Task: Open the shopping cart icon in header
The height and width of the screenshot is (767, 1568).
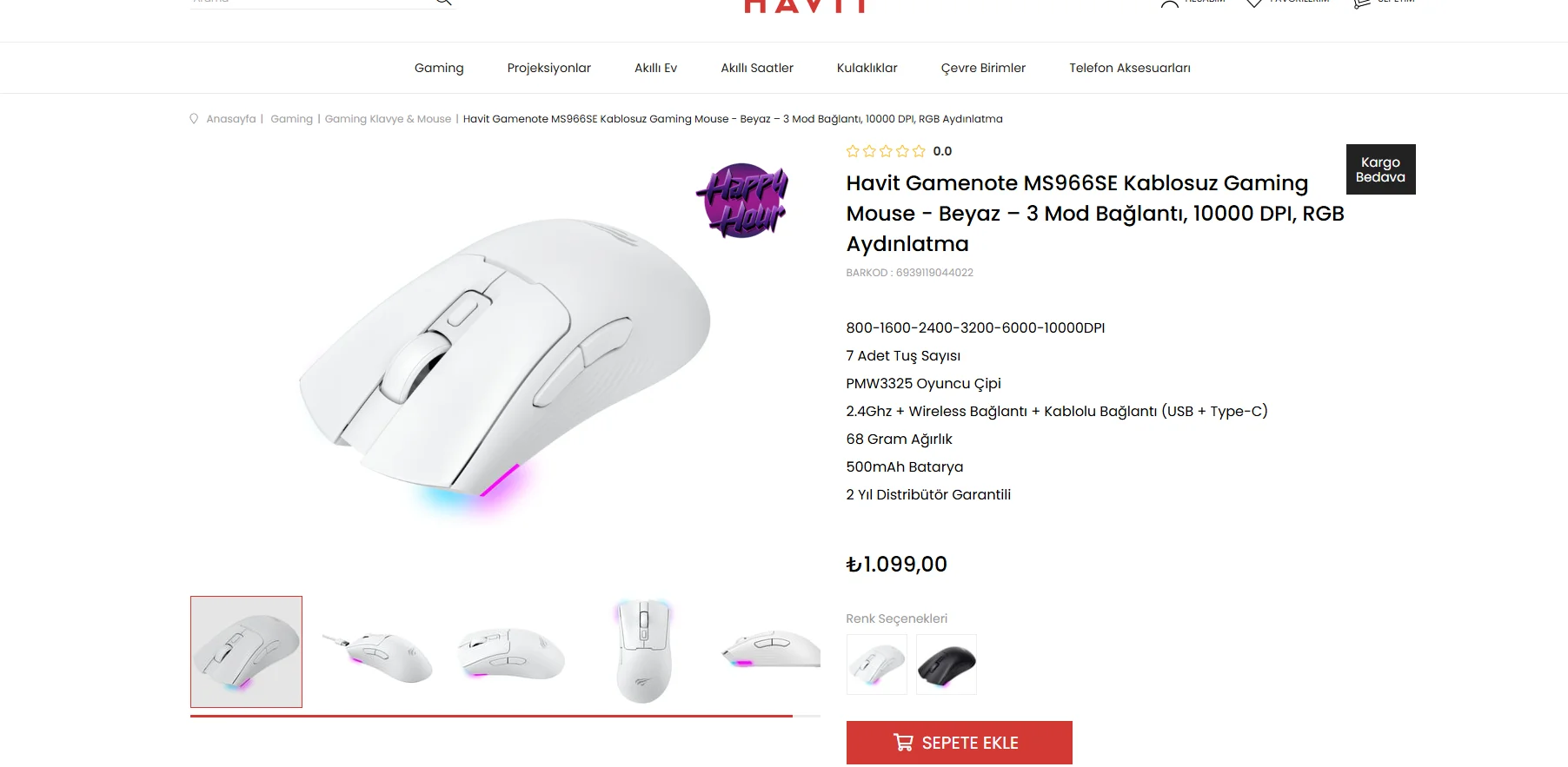Action: 1362,3
